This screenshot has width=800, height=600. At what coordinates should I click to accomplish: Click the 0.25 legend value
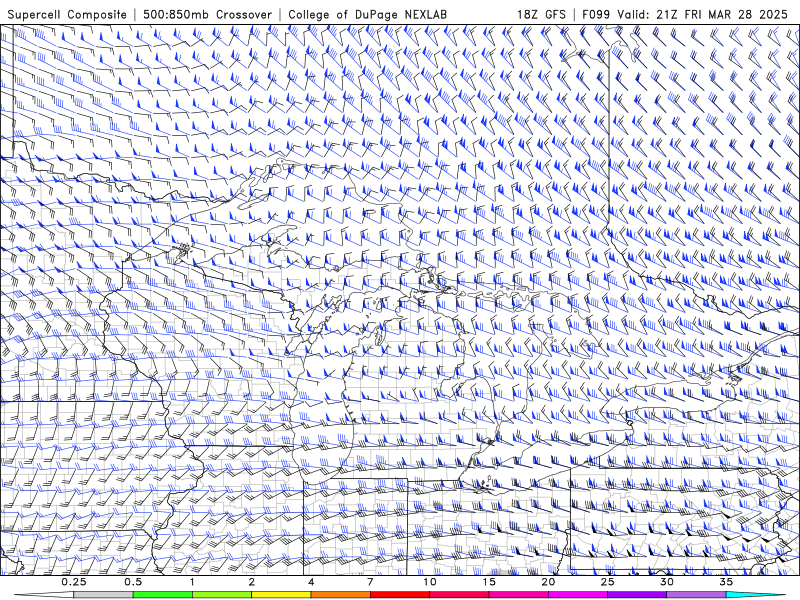74,582
